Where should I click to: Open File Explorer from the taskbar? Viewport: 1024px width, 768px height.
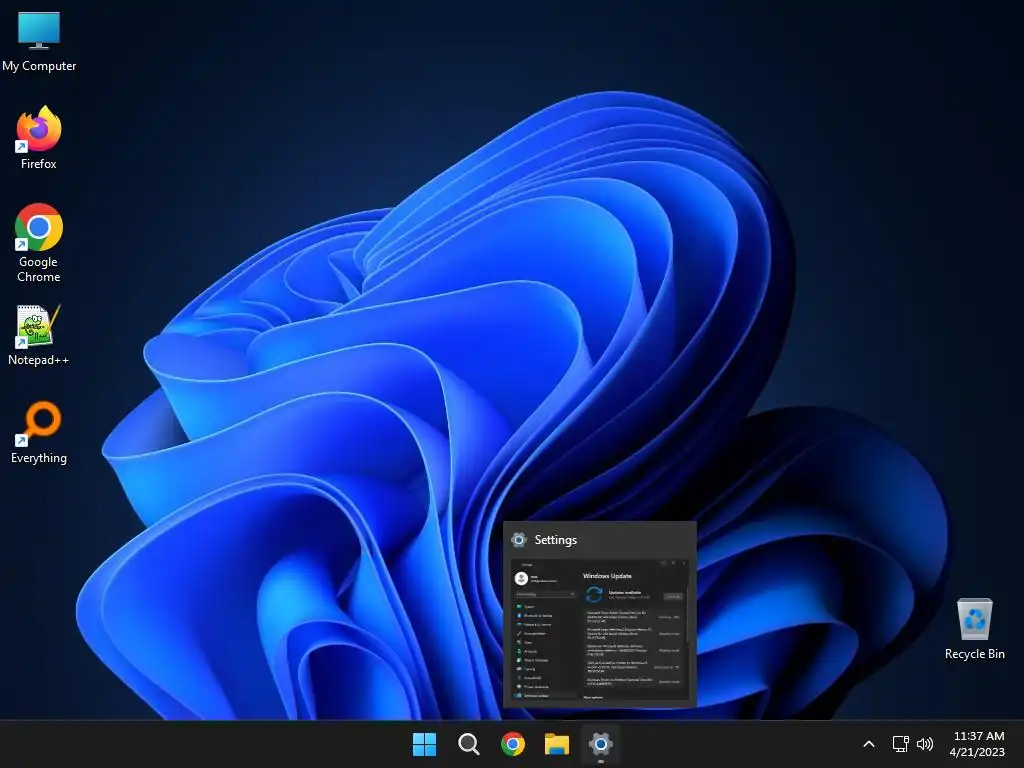pos(557,744)
